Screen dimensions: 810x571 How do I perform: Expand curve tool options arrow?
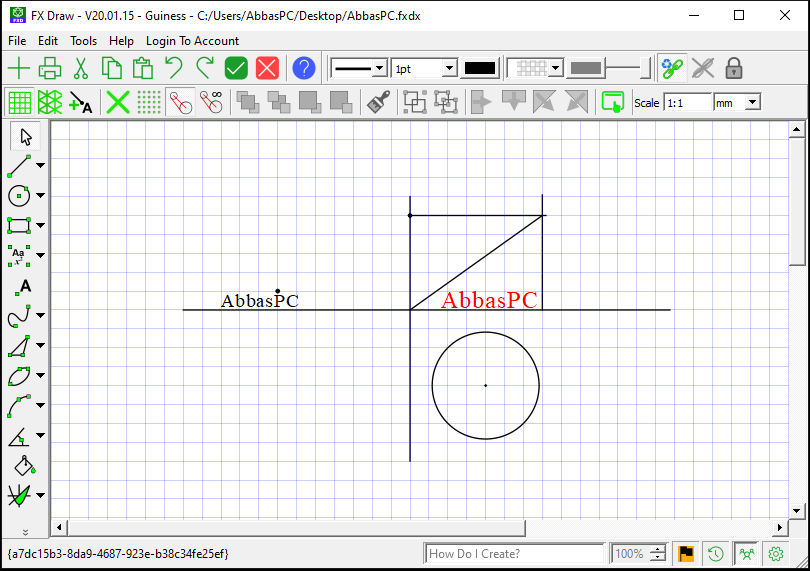coord(40,315)
